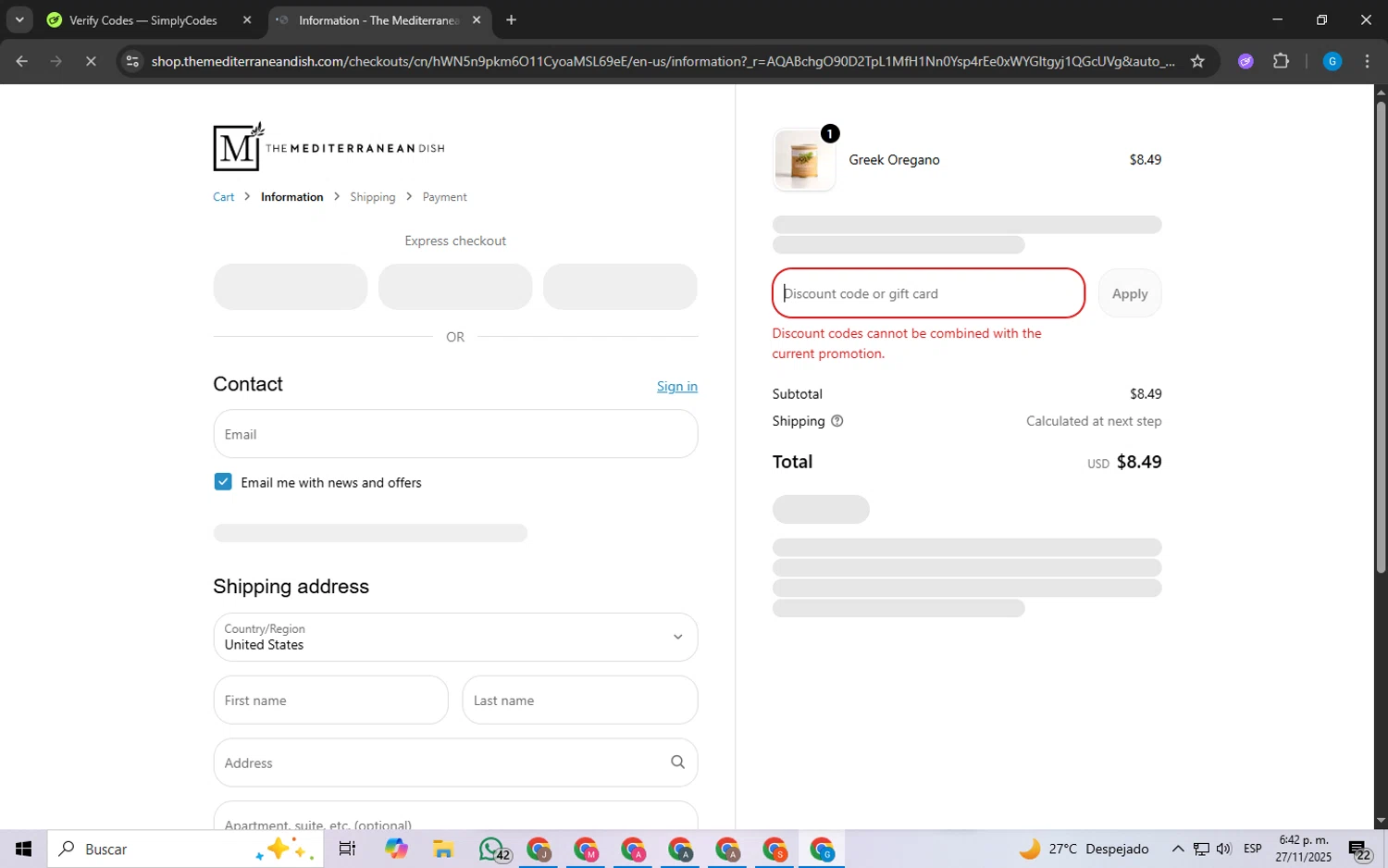Click the First name field

[331, 701]
